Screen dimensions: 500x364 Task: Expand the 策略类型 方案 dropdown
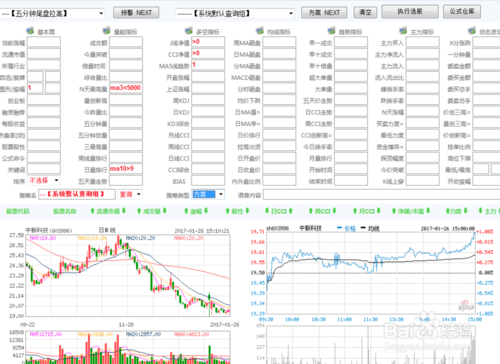coord(221,194)
